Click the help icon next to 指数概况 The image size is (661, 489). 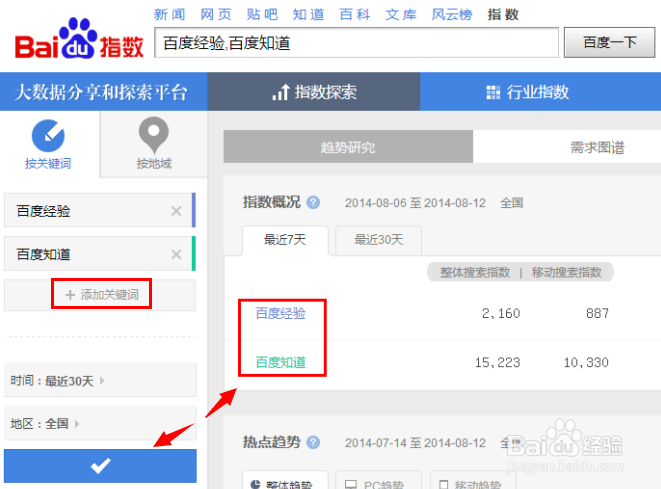point(313,202)
